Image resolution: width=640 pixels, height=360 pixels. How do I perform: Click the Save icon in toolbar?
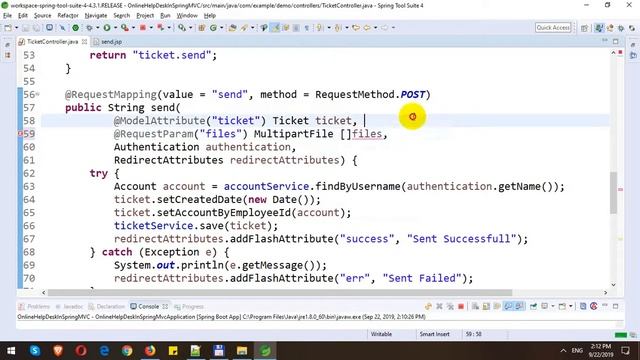coord(25,28)
